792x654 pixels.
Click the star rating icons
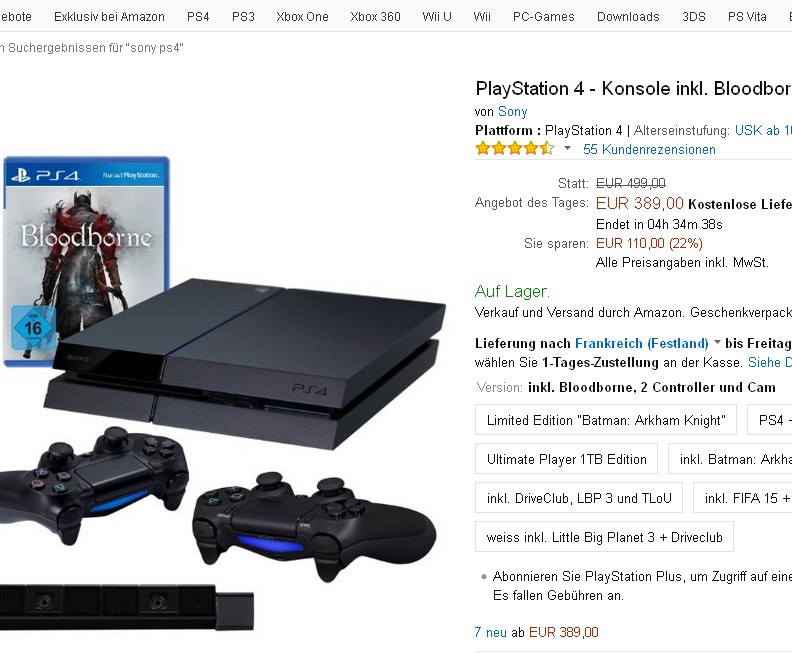515,148
